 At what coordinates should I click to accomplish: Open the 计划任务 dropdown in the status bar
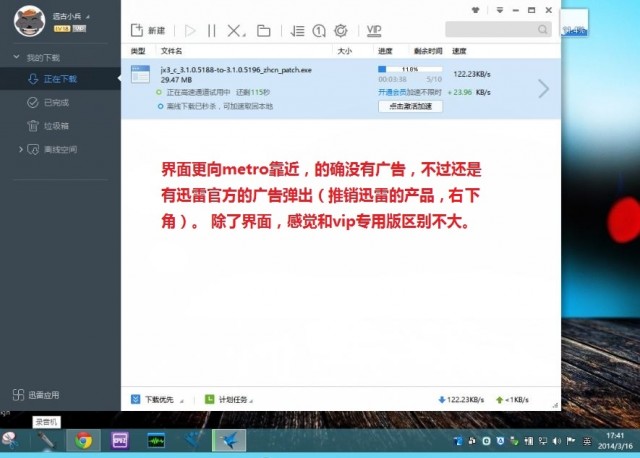point(229,400)
